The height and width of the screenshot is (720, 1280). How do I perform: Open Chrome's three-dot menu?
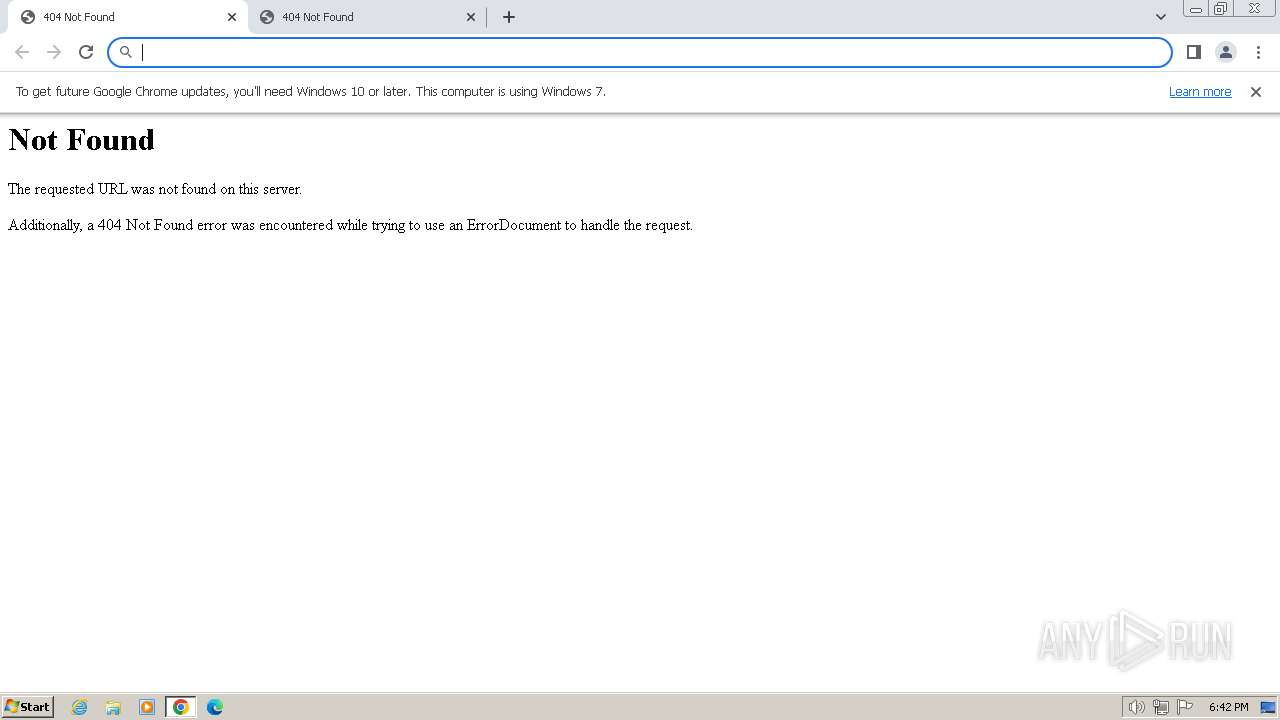coord(1258,52)
